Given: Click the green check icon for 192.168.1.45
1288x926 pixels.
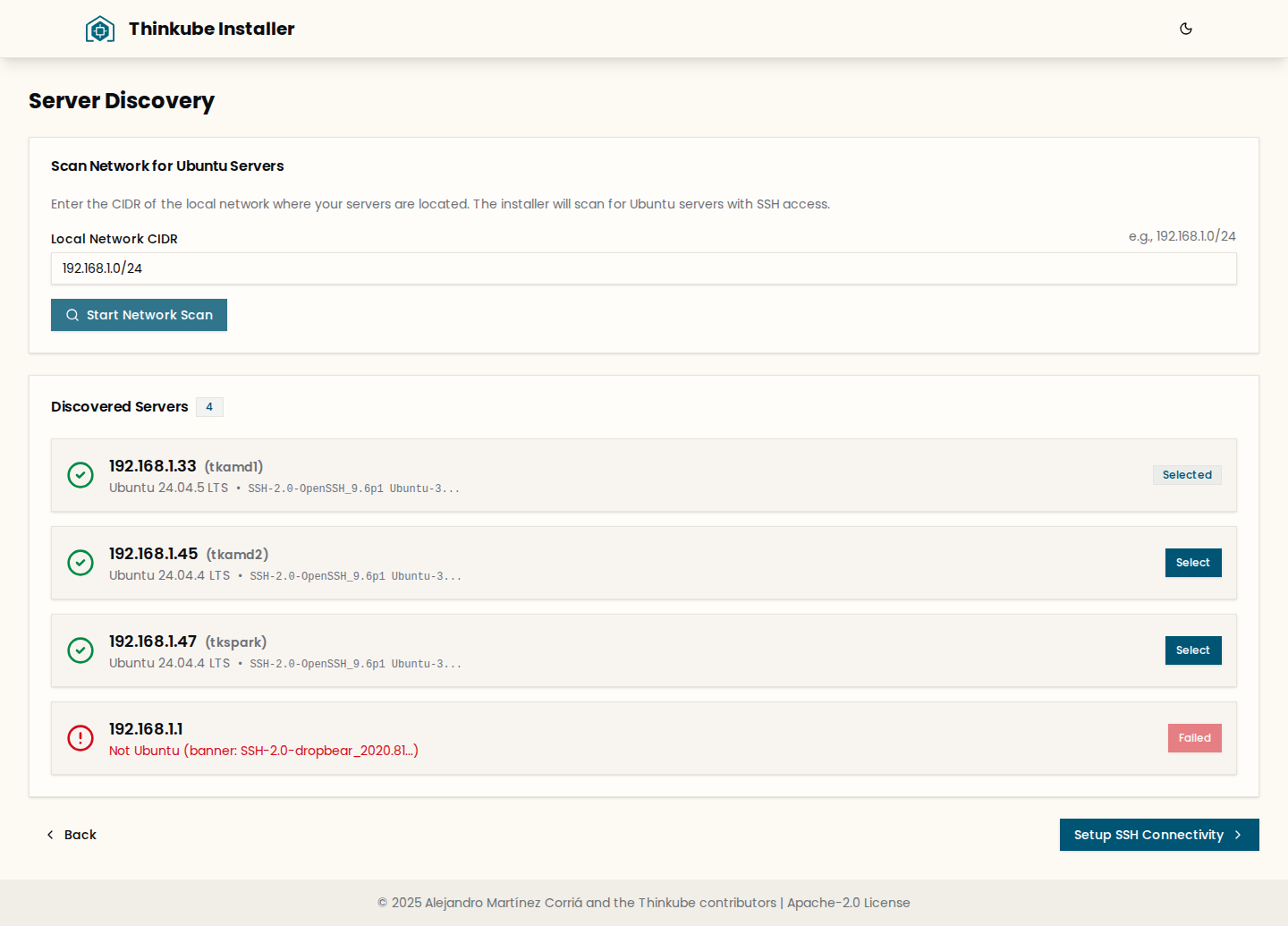Looking at the screenshot, I should coord(80,563).
